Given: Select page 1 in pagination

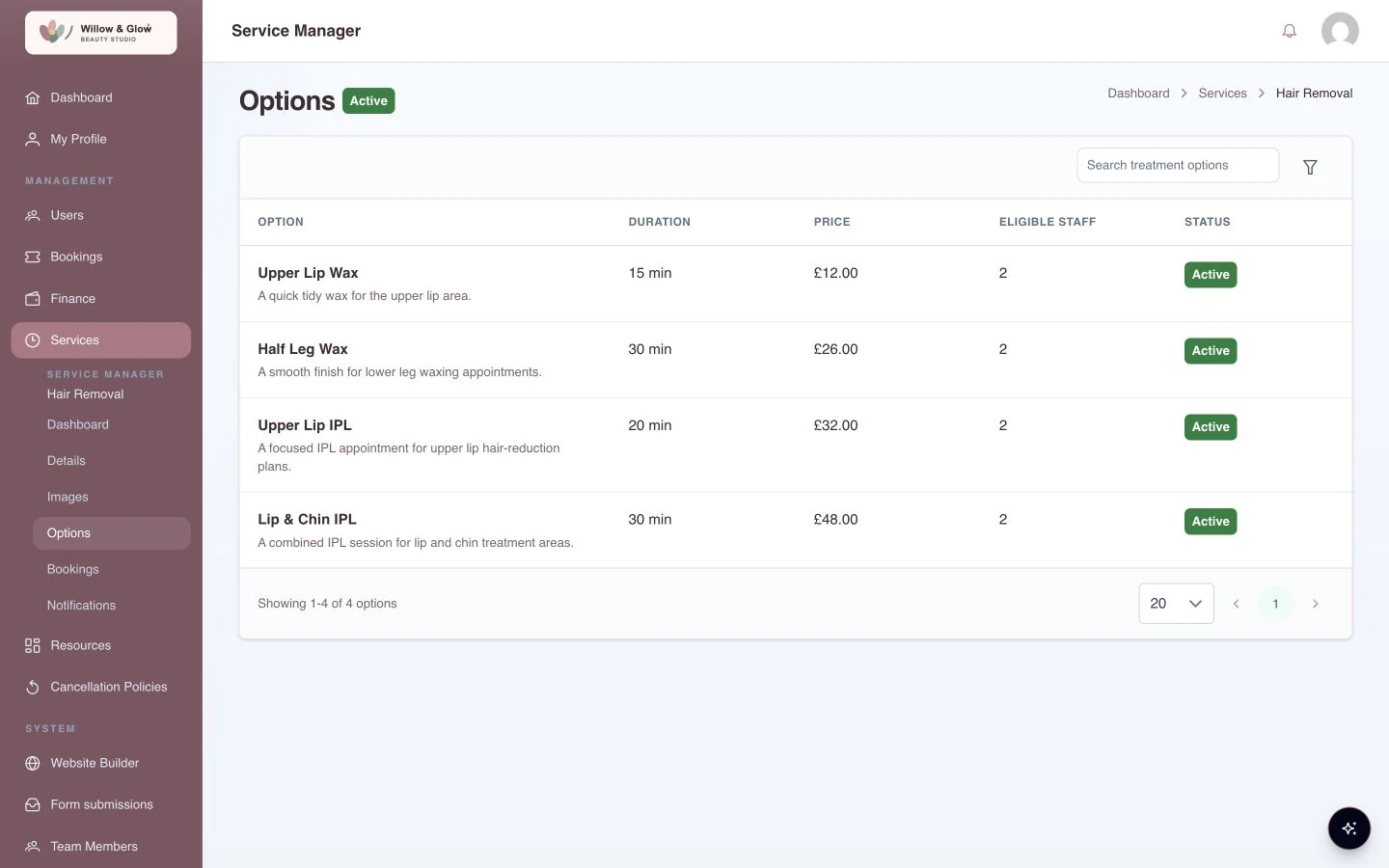Looking at the screenshot, I should [1275, 604].
